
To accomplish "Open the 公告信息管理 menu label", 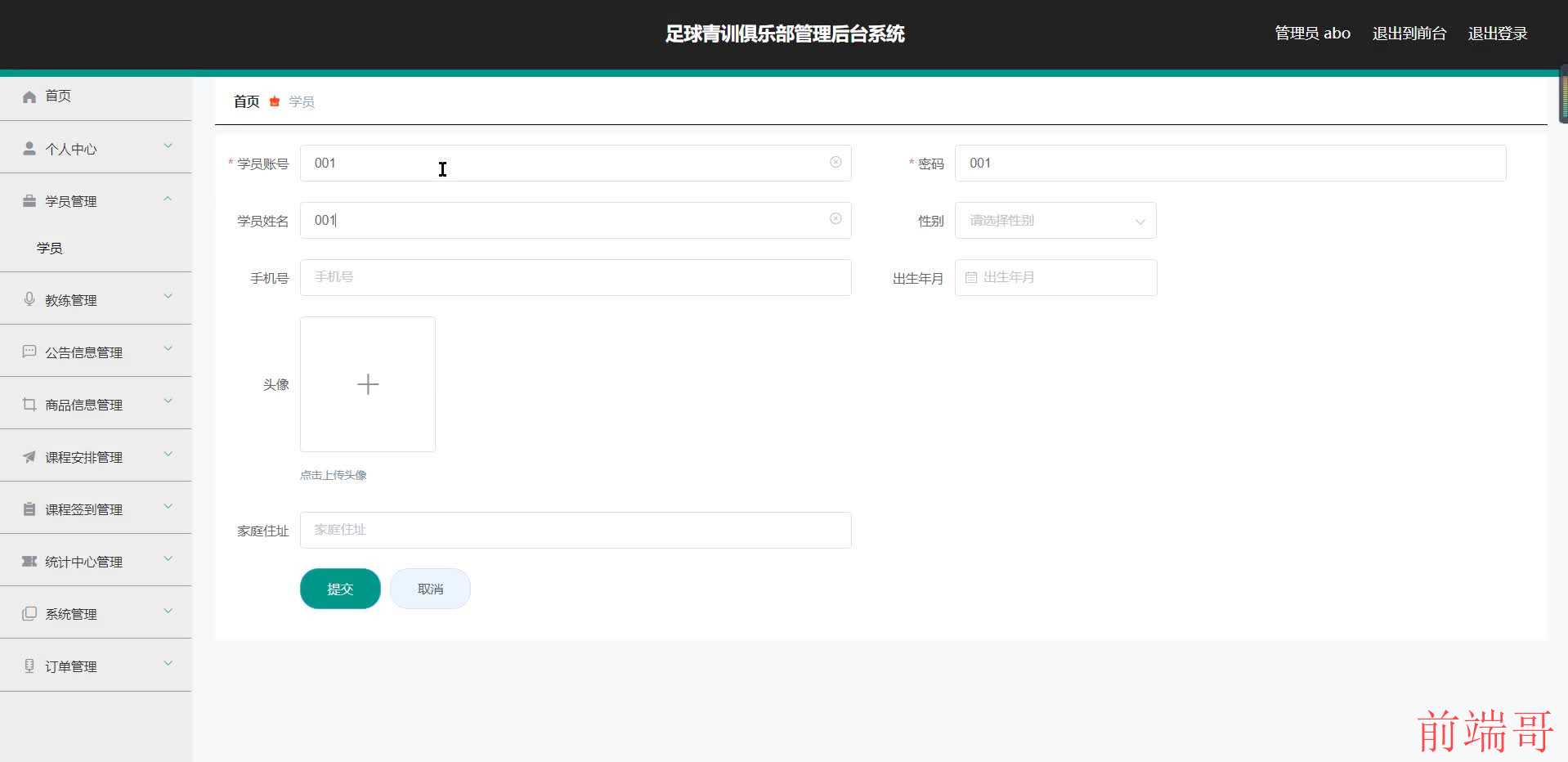I will coord(83,352).
